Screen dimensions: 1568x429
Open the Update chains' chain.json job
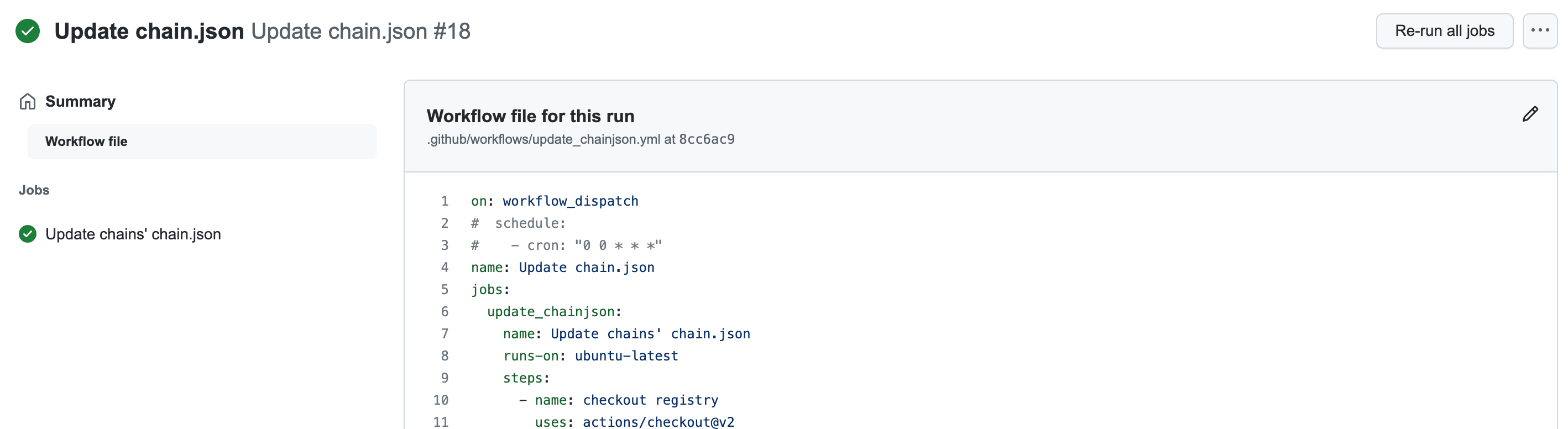pos(133,234)
